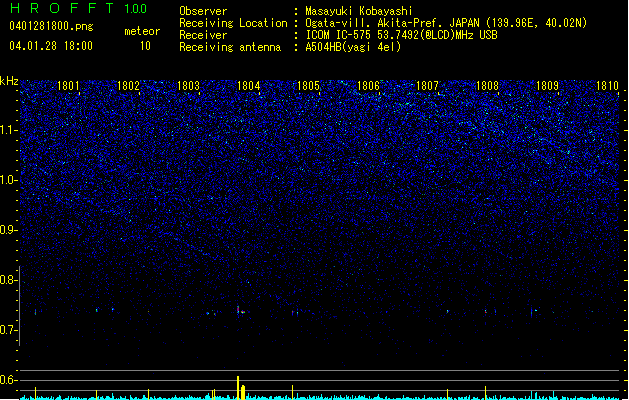Select the Ogata-vill. Akita-Pref. JAPAN location text
Viewport: 629px width, 400px height.
[x=446, y=23]
